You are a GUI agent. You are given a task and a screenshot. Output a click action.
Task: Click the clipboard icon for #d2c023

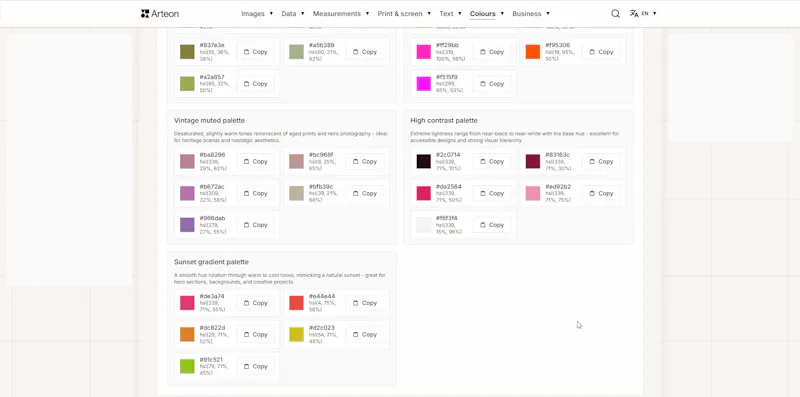(x=356, y=335)
